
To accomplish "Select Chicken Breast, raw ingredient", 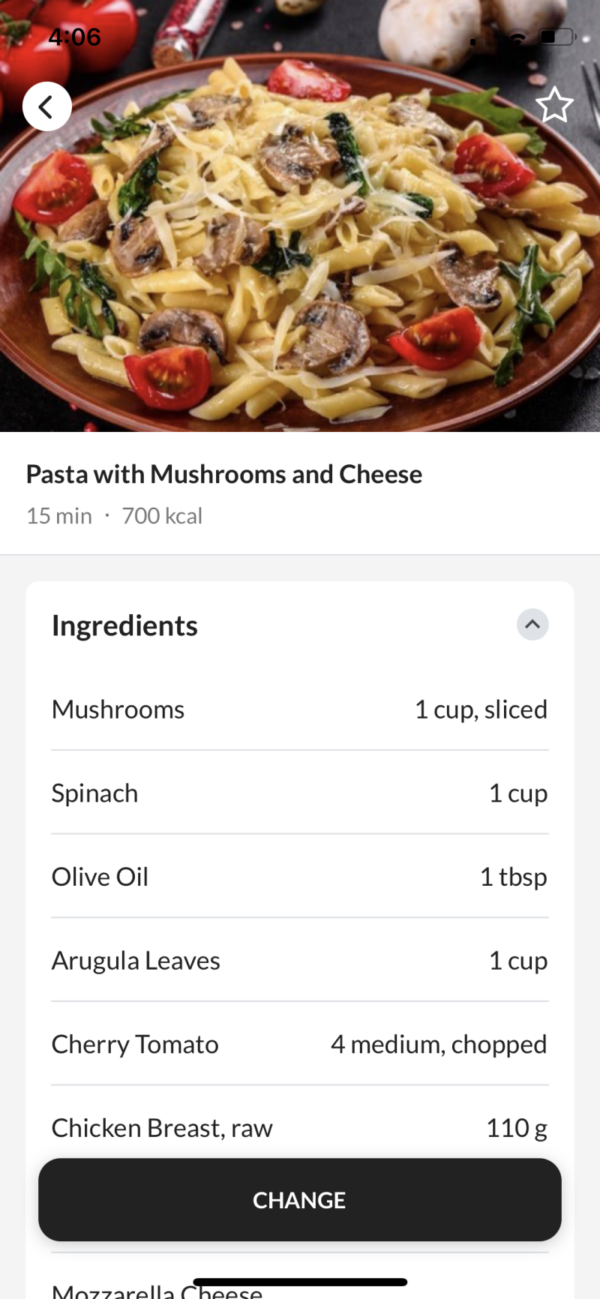I will click(300, 1128).
